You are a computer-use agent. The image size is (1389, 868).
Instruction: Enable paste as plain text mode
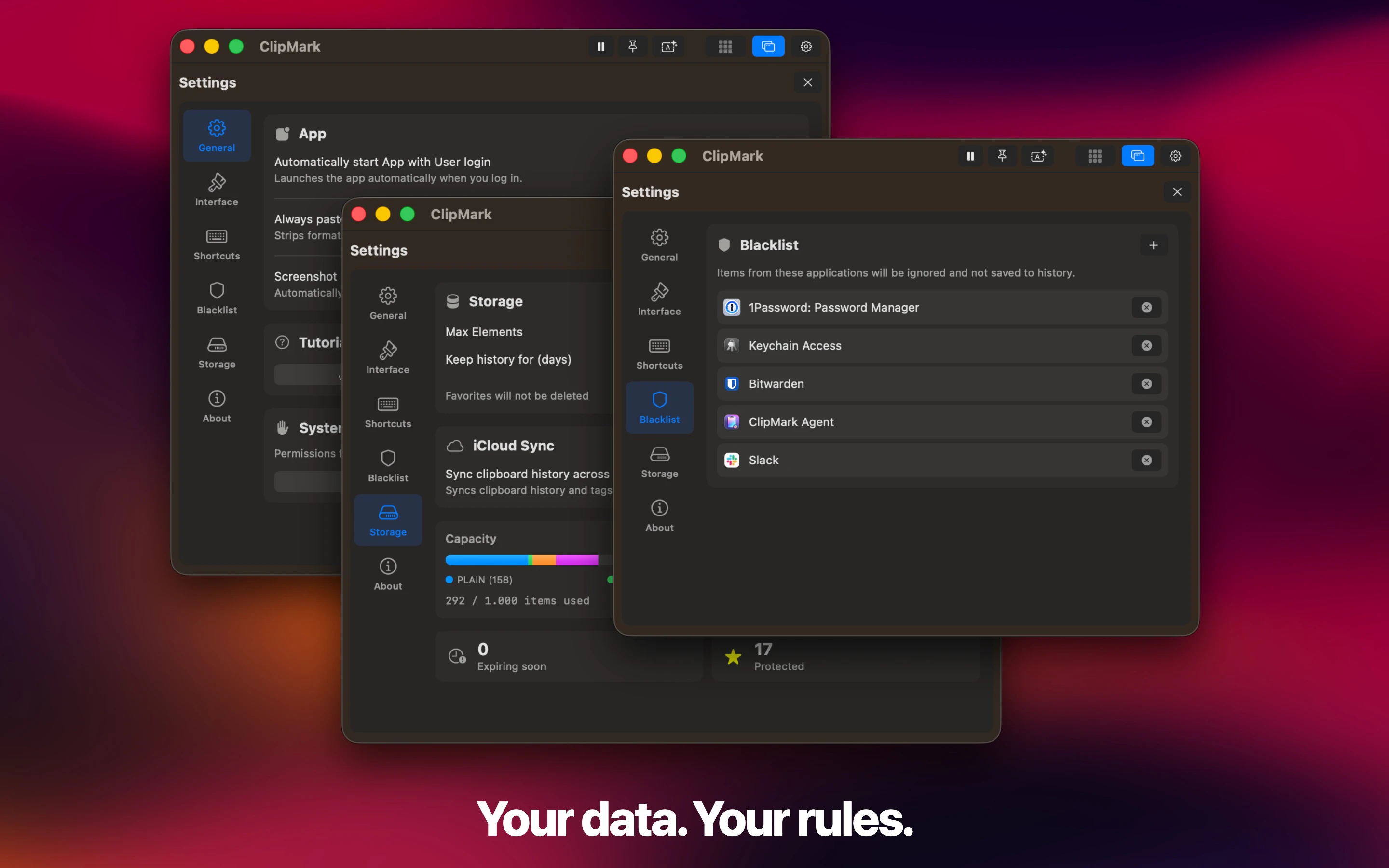pos(1039,156)
